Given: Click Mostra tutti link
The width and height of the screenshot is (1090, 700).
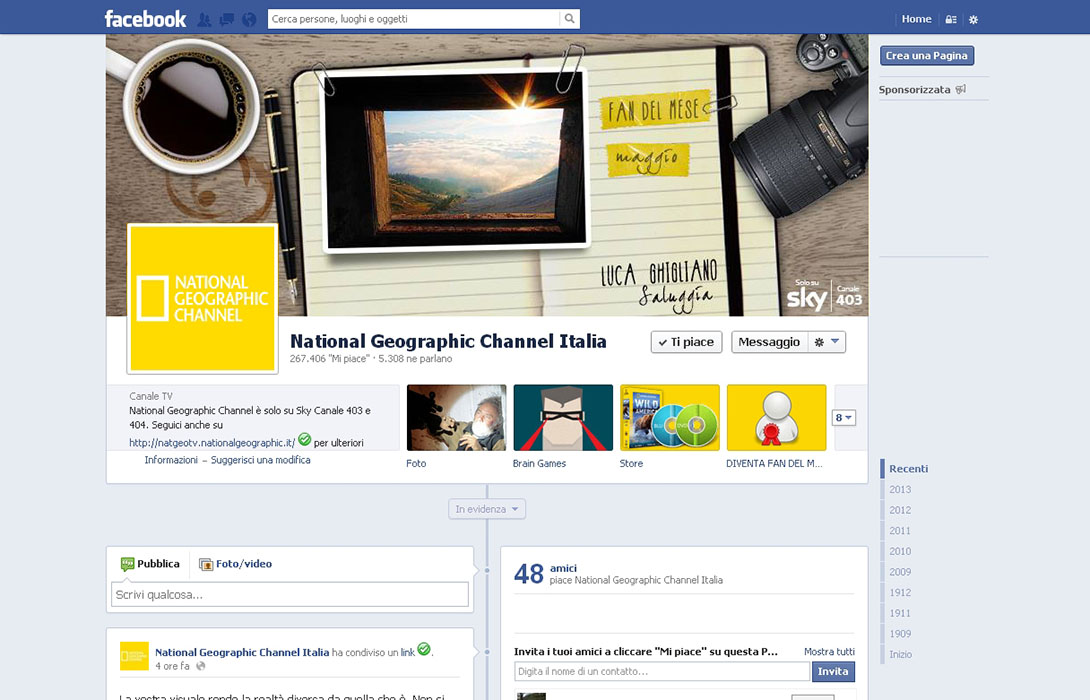Looking at the screenshot, I should [x=829, y=651].
